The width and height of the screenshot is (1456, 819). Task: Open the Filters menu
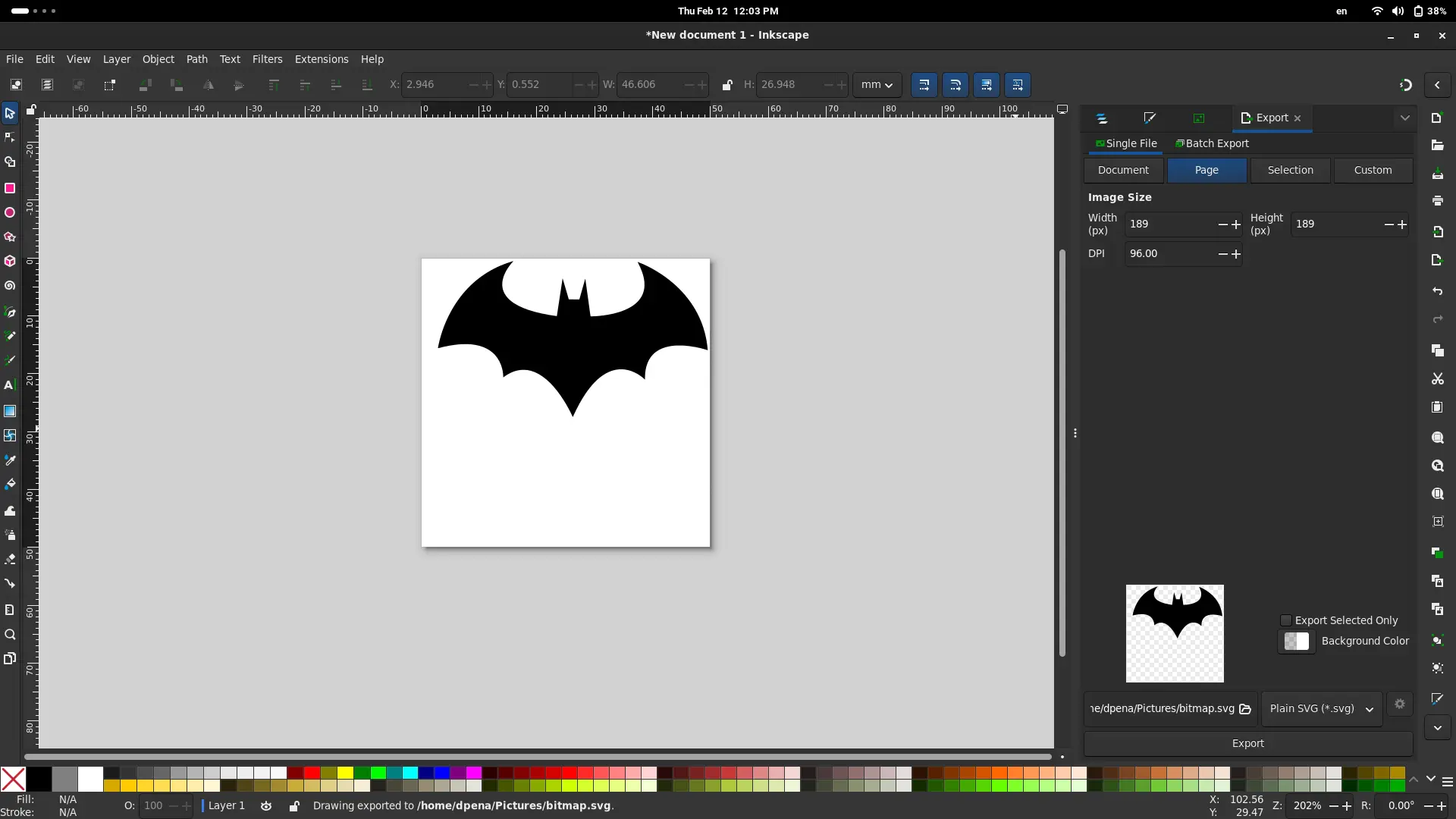pyautogui.click(x=267, y=59)
